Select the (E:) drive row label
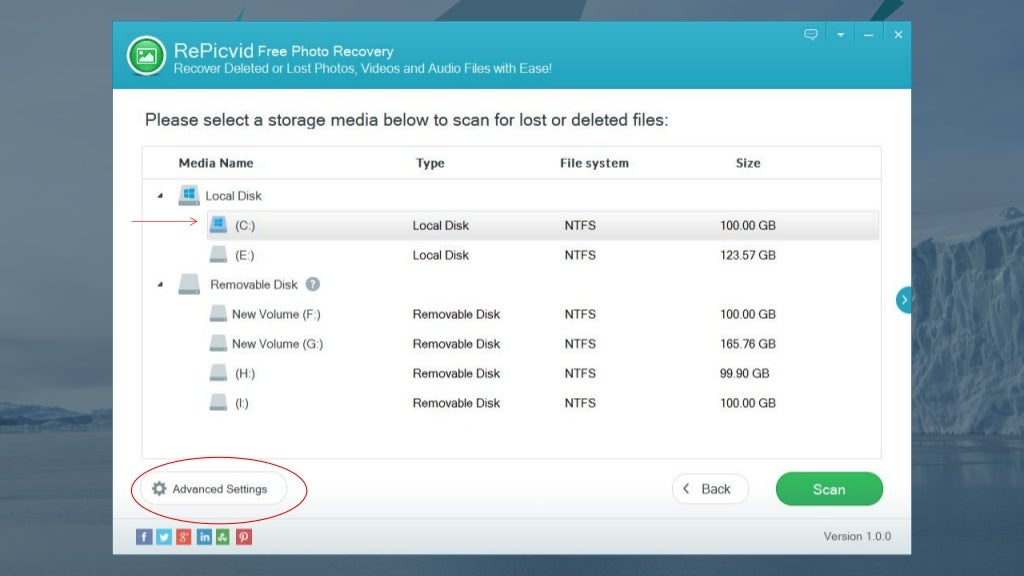This screenshot has height=576, width=1024. click(x=245, y=255)
